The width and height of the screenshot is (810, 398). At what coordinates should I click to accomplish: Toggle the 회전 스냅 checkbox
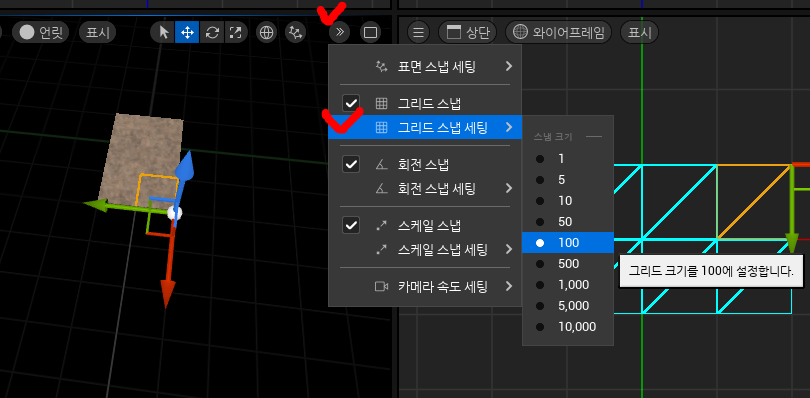coord(351,165)
